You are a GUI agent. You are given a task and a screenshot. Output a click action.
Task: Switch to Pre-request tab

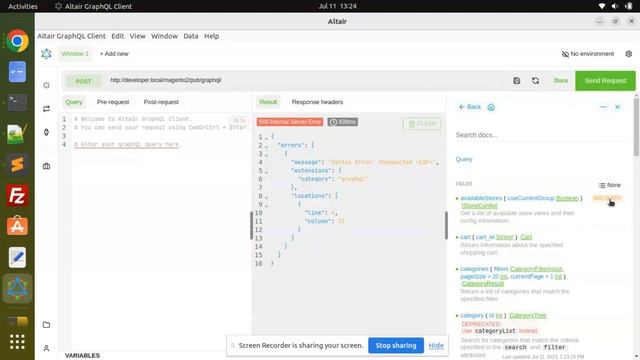[113, 102]
